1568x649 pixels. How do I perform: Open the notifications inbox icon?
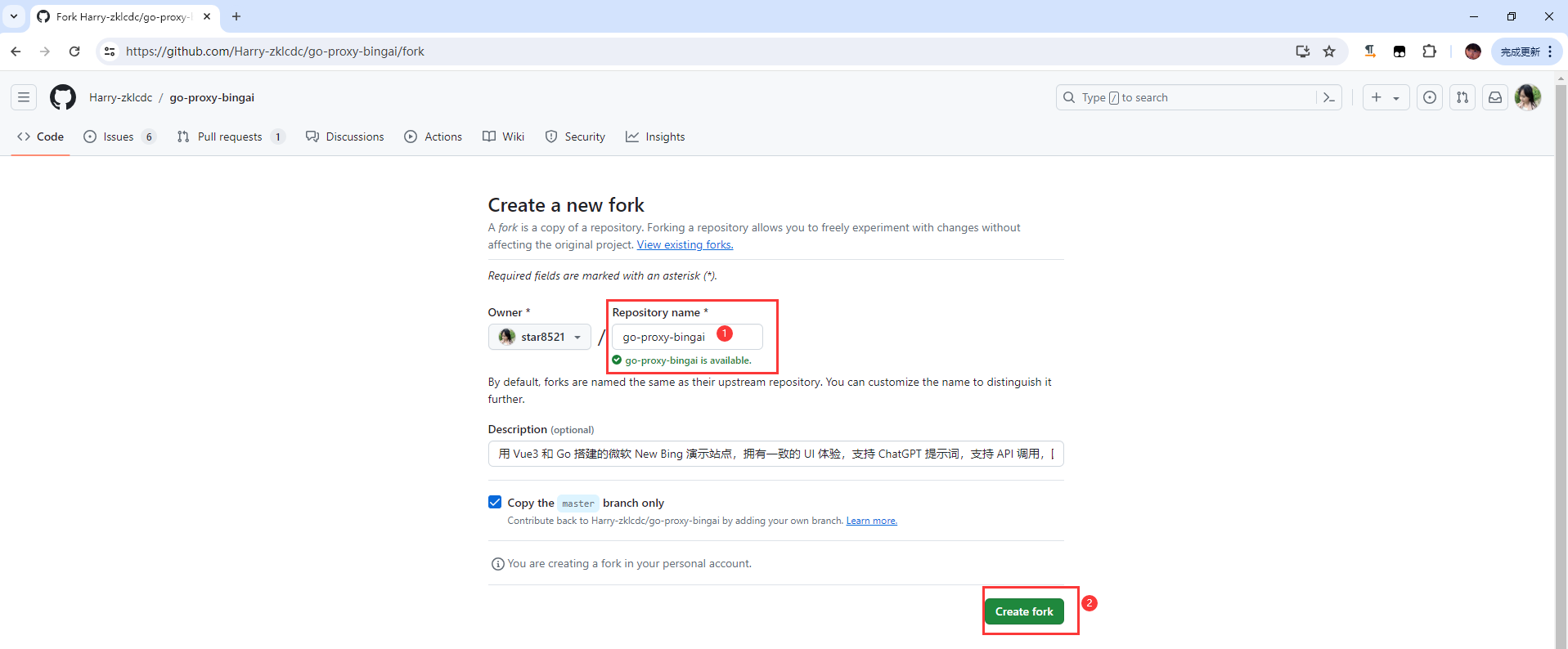(x=1495, y=97)
